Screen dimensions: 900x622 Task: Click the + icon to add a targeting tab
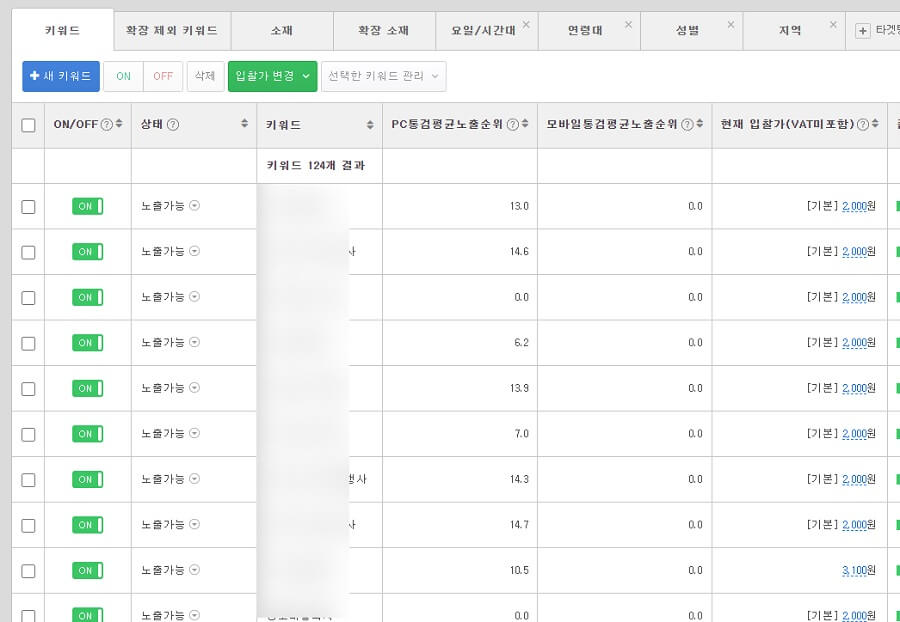click(x=862, y=31)
